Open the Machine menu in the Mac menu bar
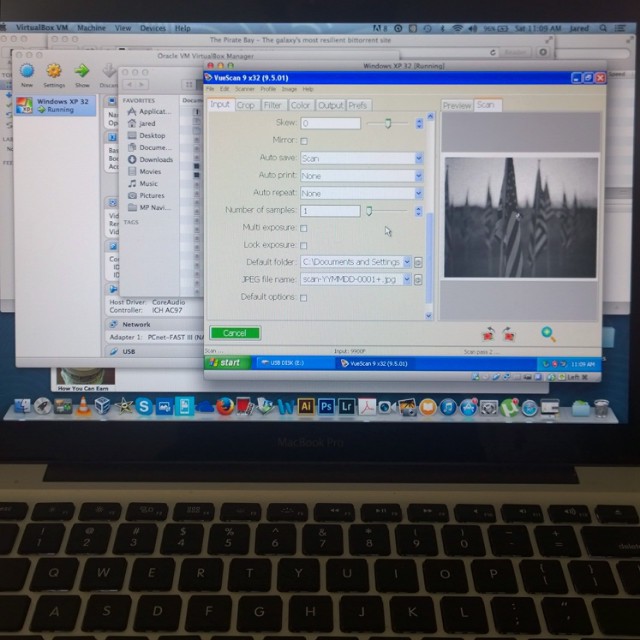640x640 pixels. (91, 28)
